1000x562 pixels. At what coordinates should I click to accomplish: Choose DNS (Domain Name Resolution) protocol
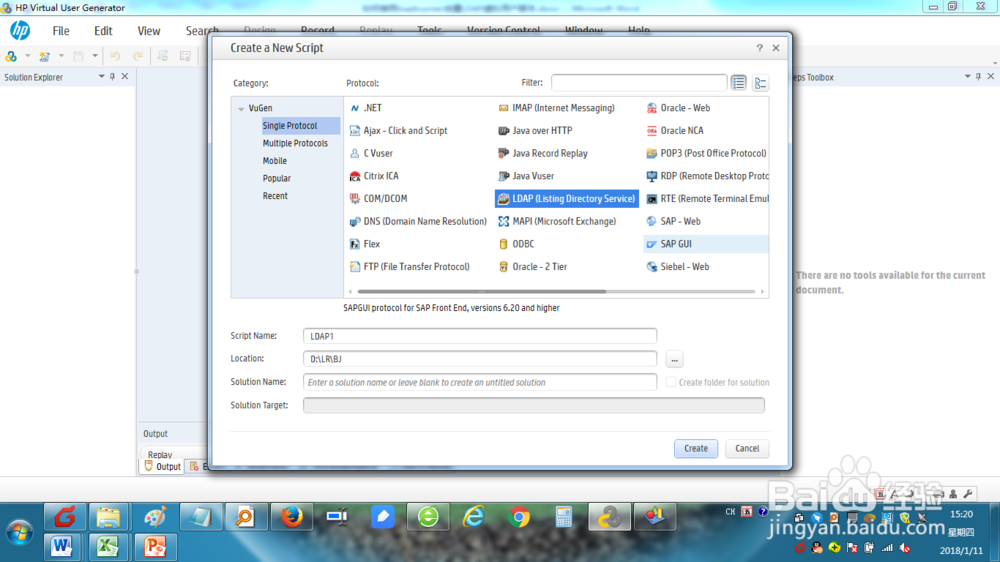[x=418, y=221]
